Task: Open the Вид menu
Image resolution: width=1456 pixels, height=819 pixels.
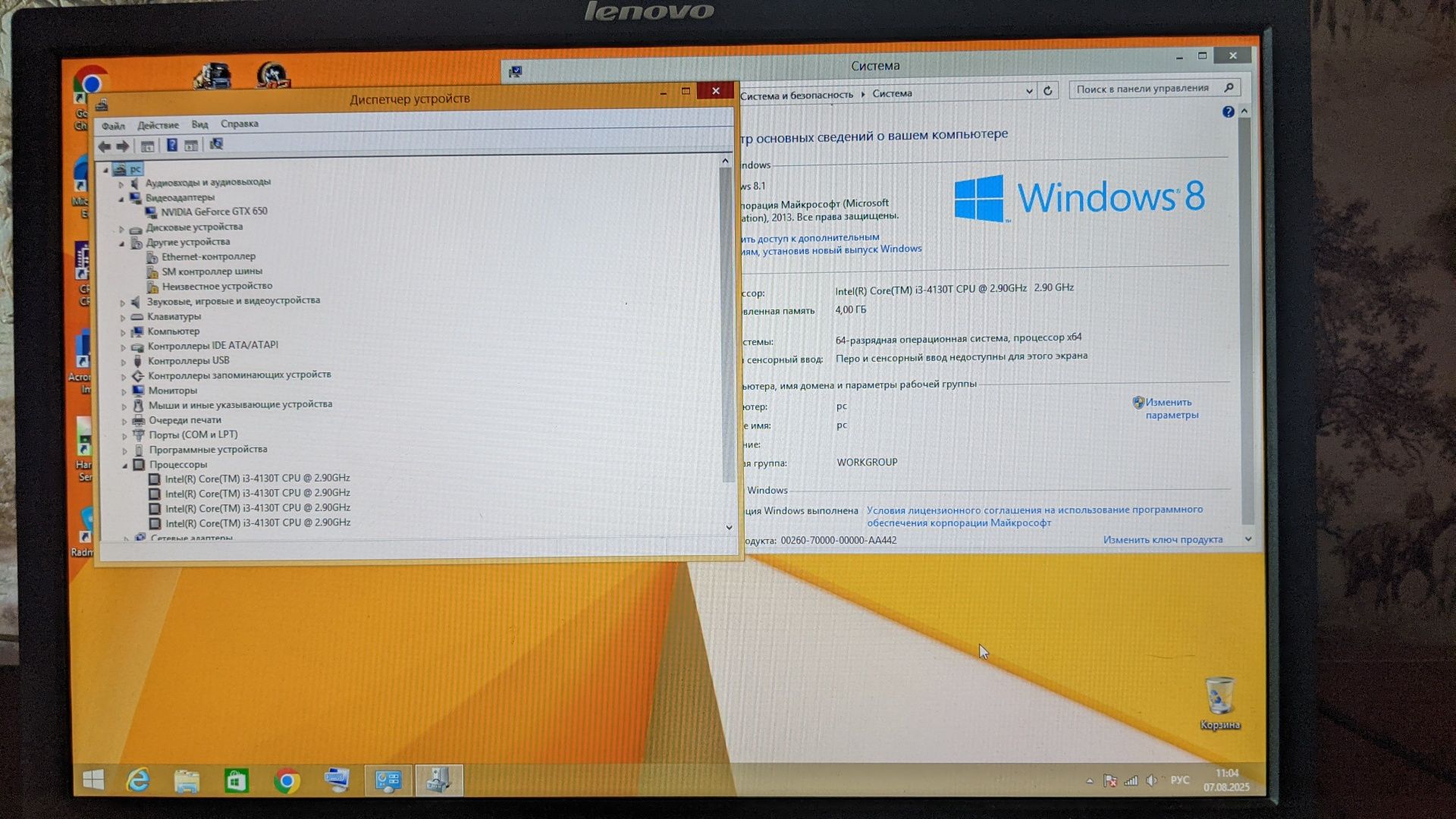Action: [199, 124]
